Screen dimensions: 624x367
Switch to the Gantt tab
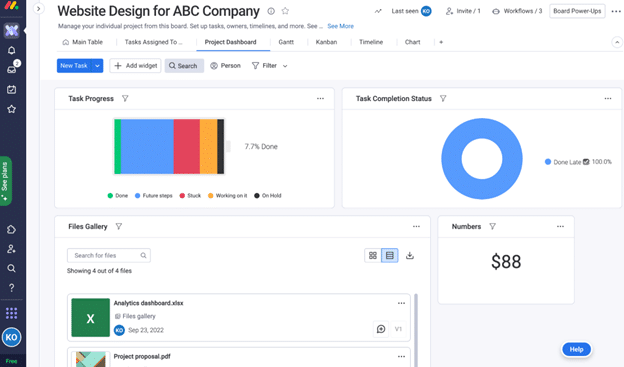286,42
